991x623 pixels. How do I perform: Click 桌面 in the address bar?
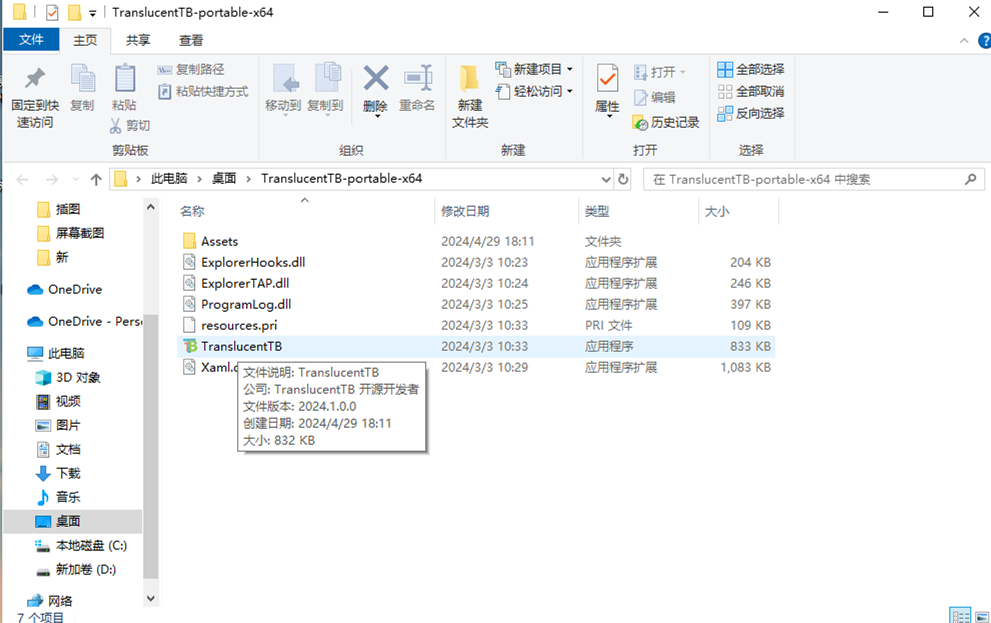click(224, 179)
